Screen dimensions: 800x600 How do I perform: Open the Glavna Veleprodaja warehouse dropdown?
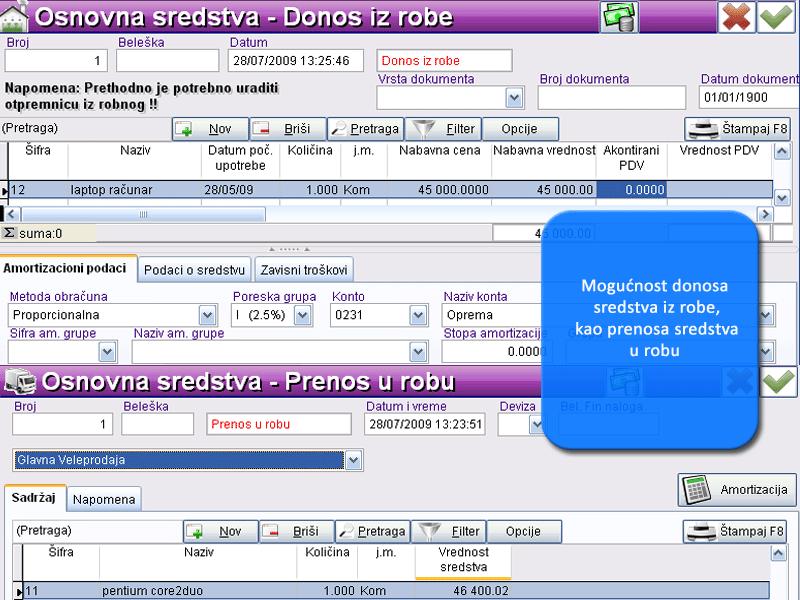point(353,460)
